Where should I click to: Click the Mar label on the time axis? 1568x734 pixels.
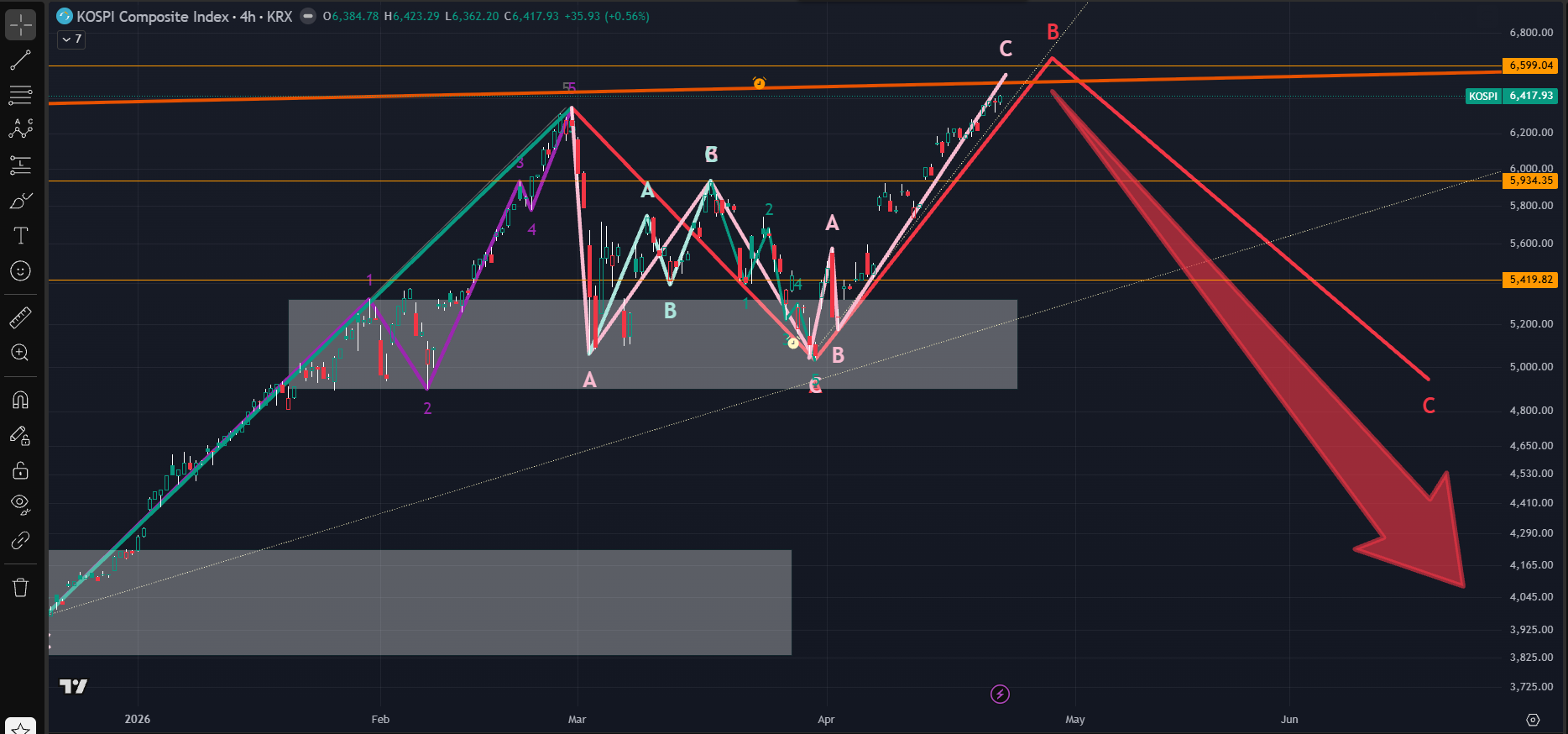(x=577, y=720)
